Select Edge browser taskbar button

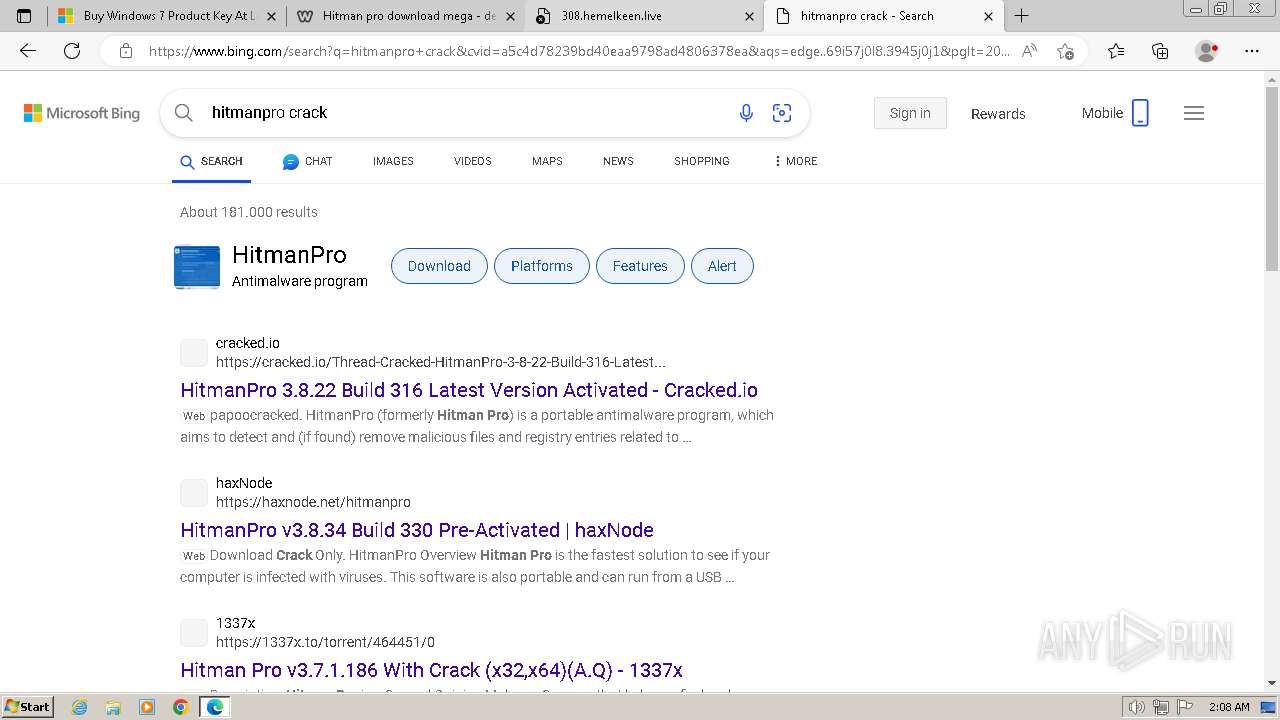pos(214,707)
